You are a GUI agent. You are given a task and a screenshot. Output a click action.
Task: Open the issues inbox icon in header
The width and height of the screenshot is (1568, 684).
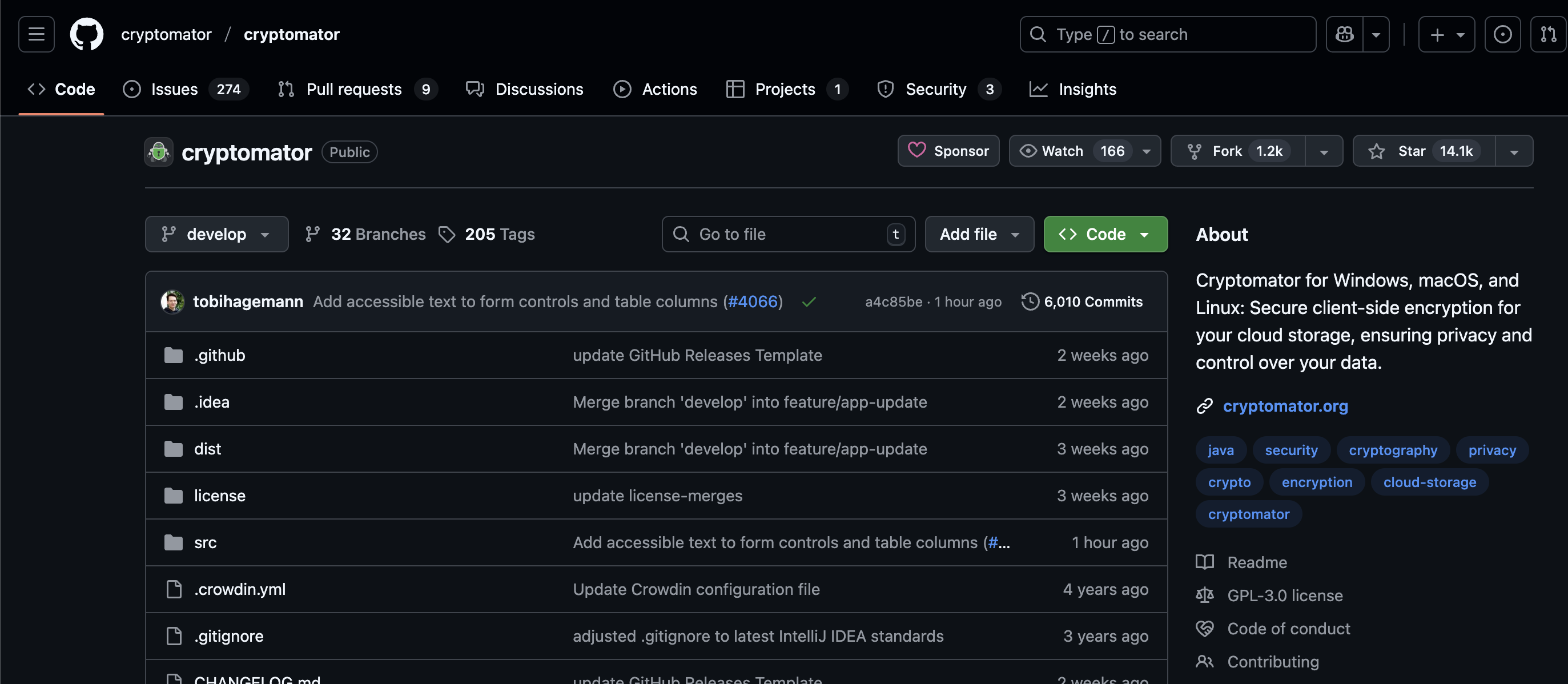pyautogui.click(x=1502, y=34)
